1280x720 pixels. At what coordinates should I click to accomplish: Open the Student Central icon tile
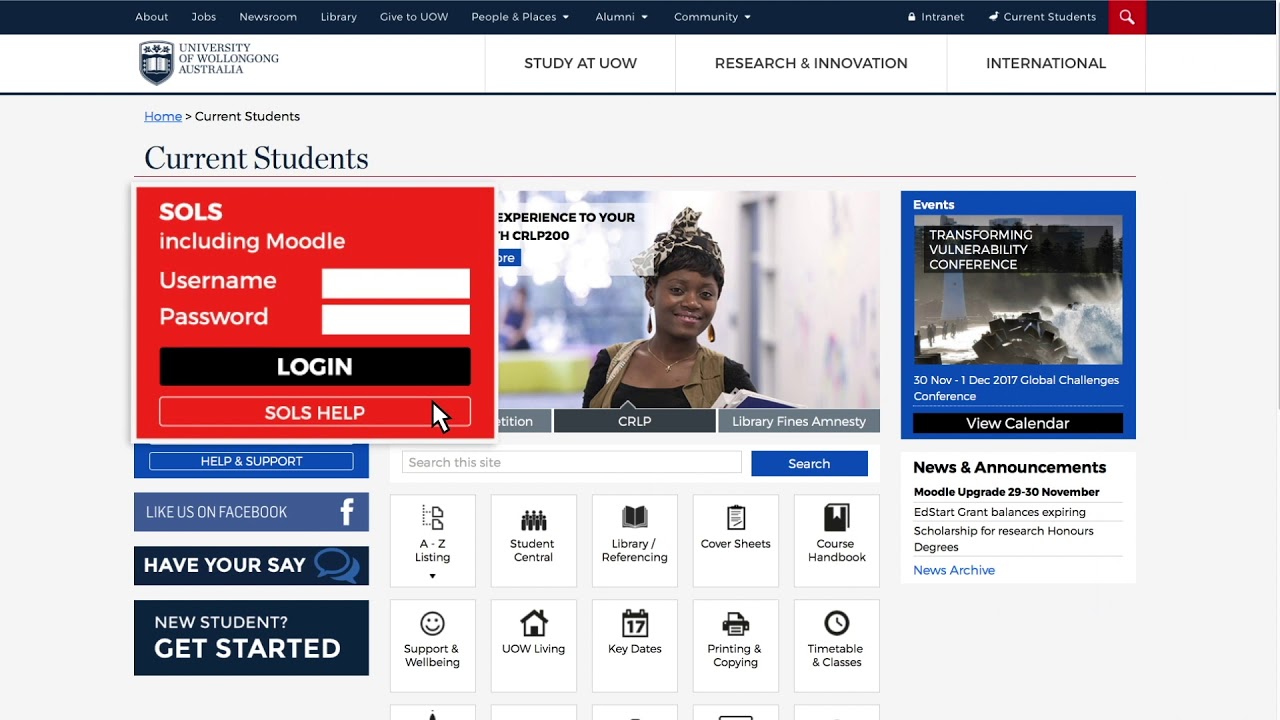coord(533,540)
